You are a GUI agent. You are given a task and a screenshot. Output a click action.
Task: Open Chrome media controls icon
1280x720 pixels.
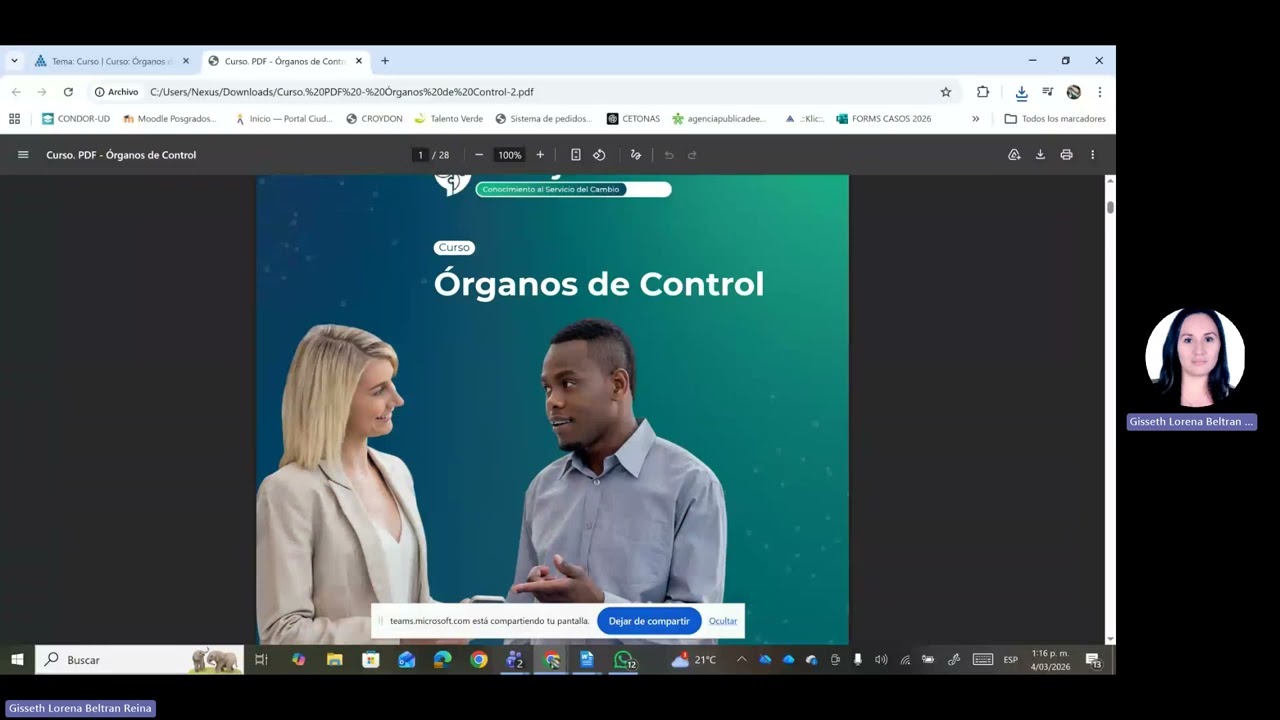pos(1047,92)
